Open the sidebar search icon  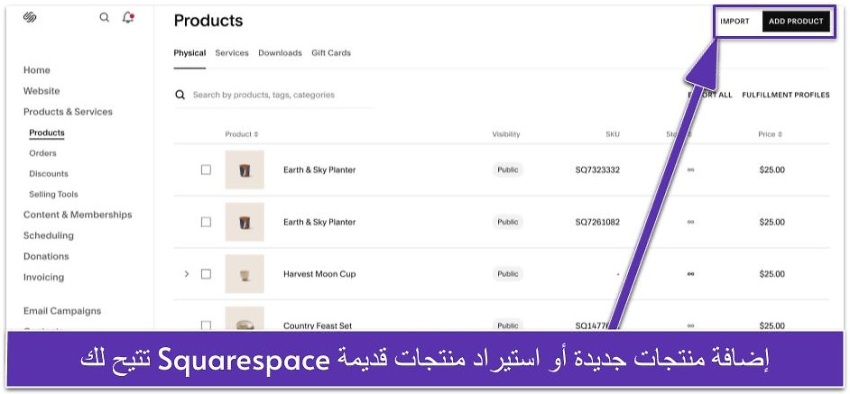[x=104, y=17]
